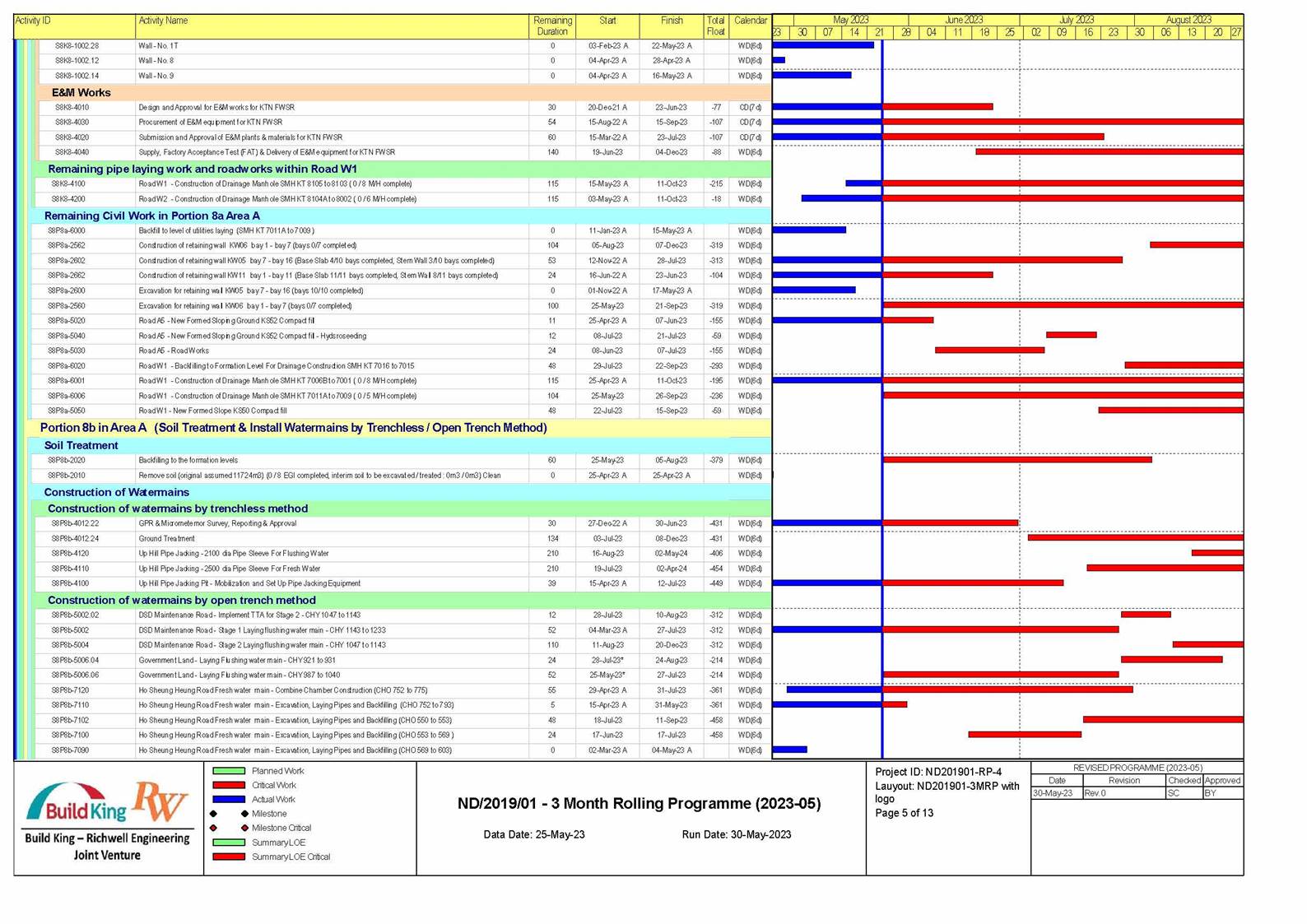Select the red Critical Work legend swatch
1307x924 pixels.
[x=229, y=785]
